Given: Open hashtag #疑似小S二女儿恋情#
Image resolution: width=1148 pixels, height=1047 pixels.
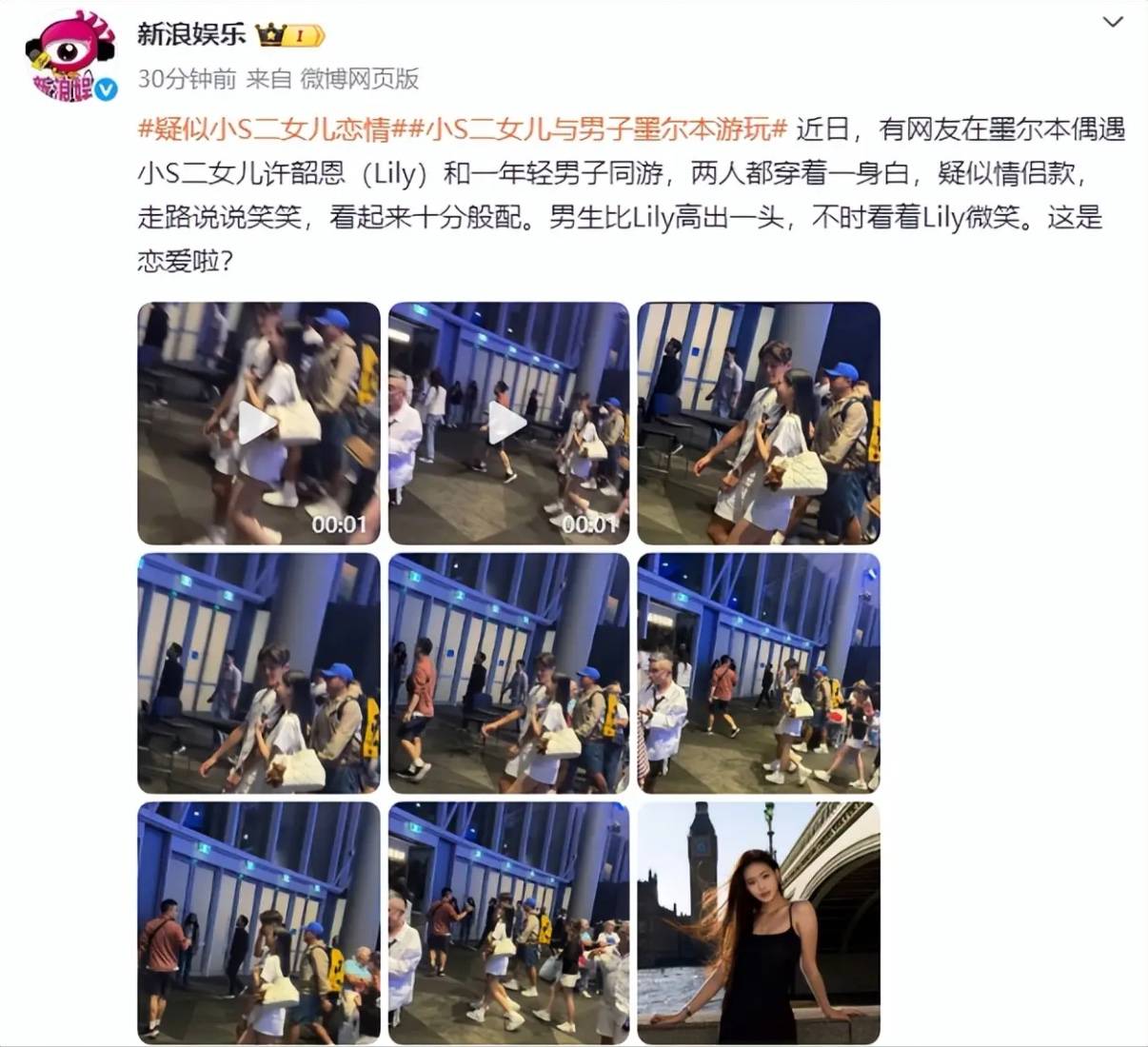Looking at the screenshot, I should click(x=273, y=128).
